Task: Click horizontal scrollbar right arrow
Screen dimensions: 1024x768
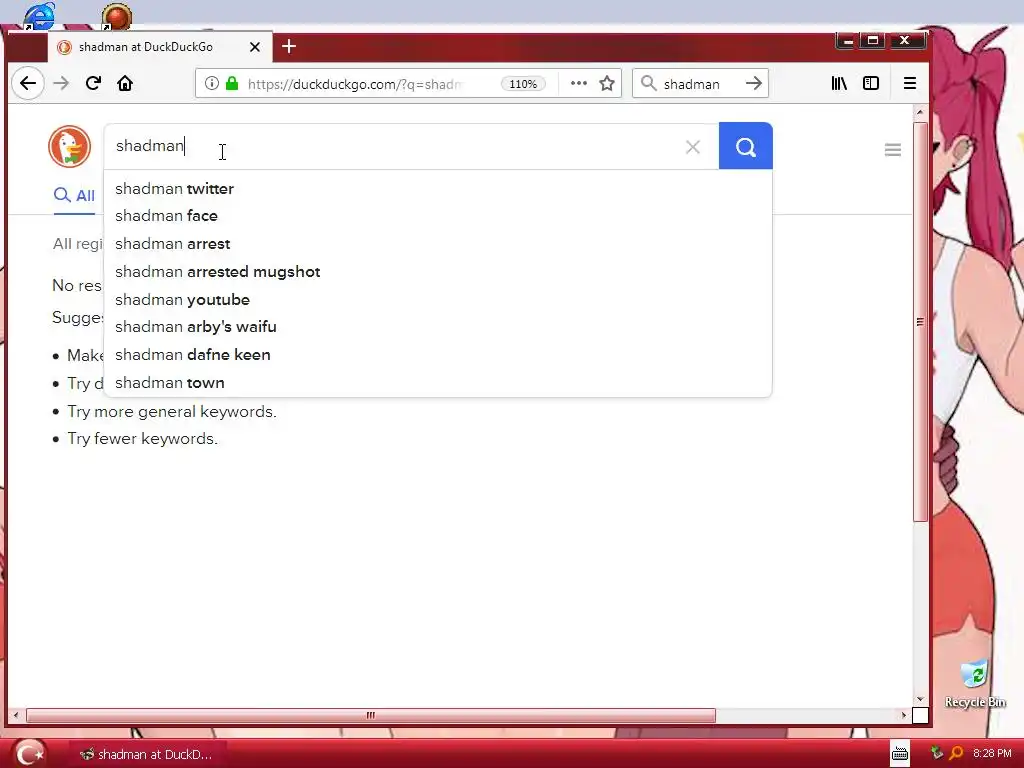Action: (904, 715)
